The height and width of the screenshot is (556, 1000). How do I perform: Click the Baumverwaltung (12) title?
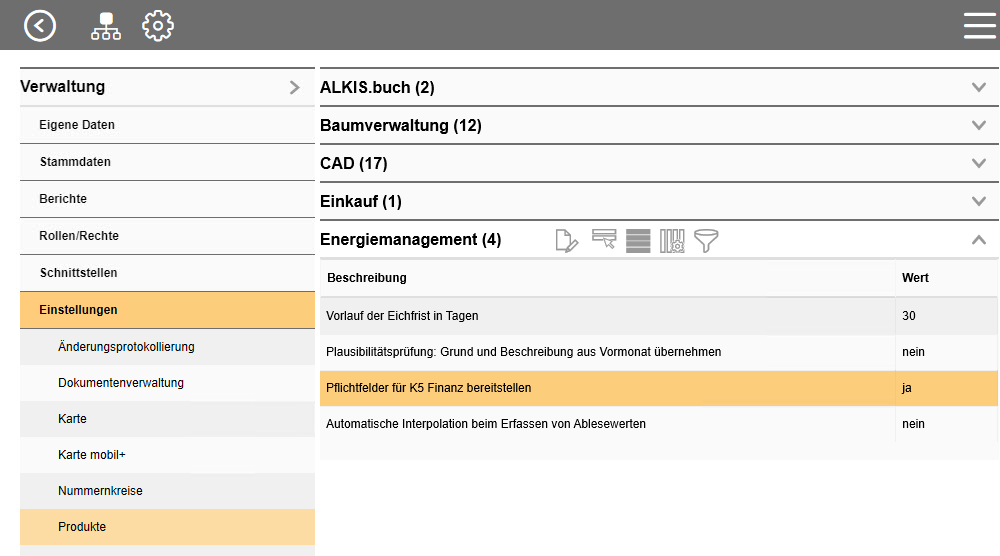click(401, 126)
